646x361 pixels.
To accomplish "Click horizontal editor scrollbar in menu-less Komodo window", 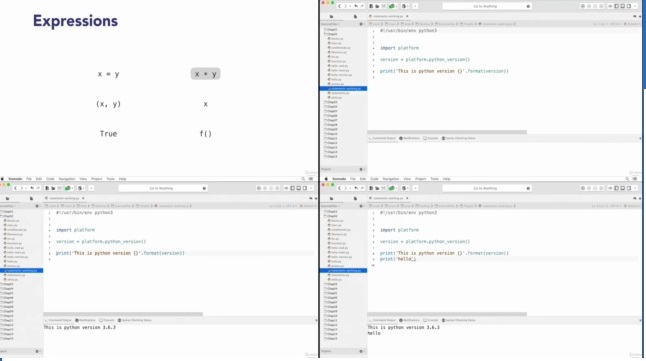I will 447,132.
